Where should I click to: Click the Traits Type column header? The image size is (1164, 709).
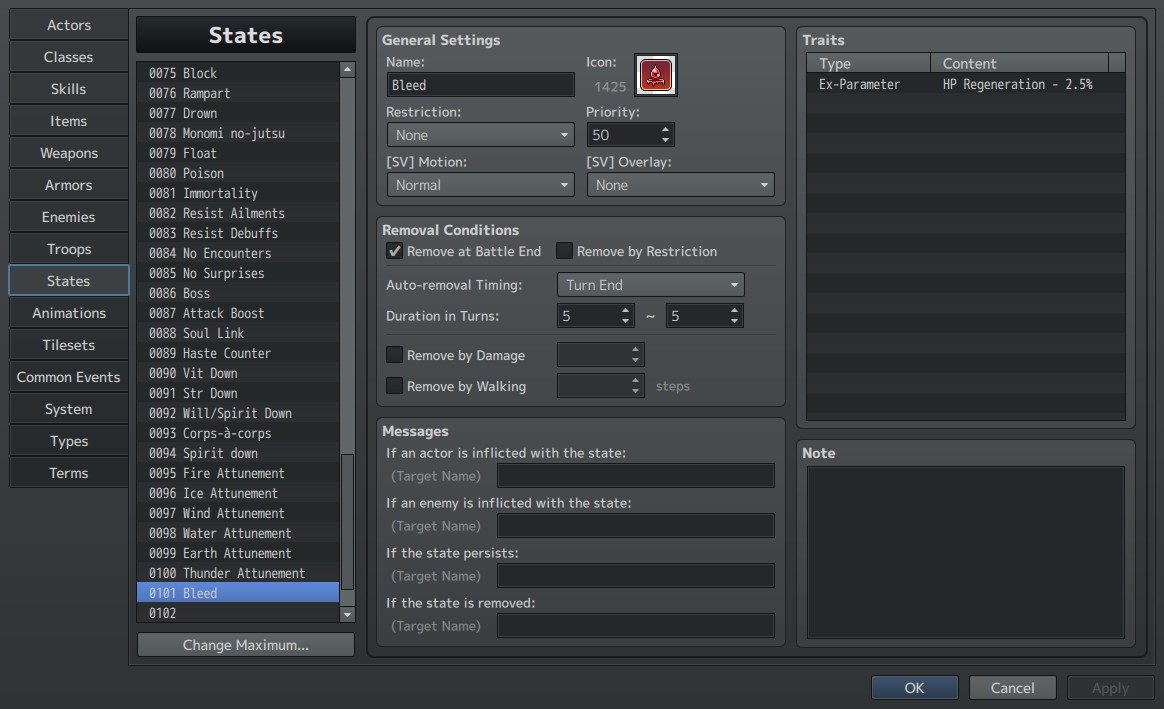[869, 63]
